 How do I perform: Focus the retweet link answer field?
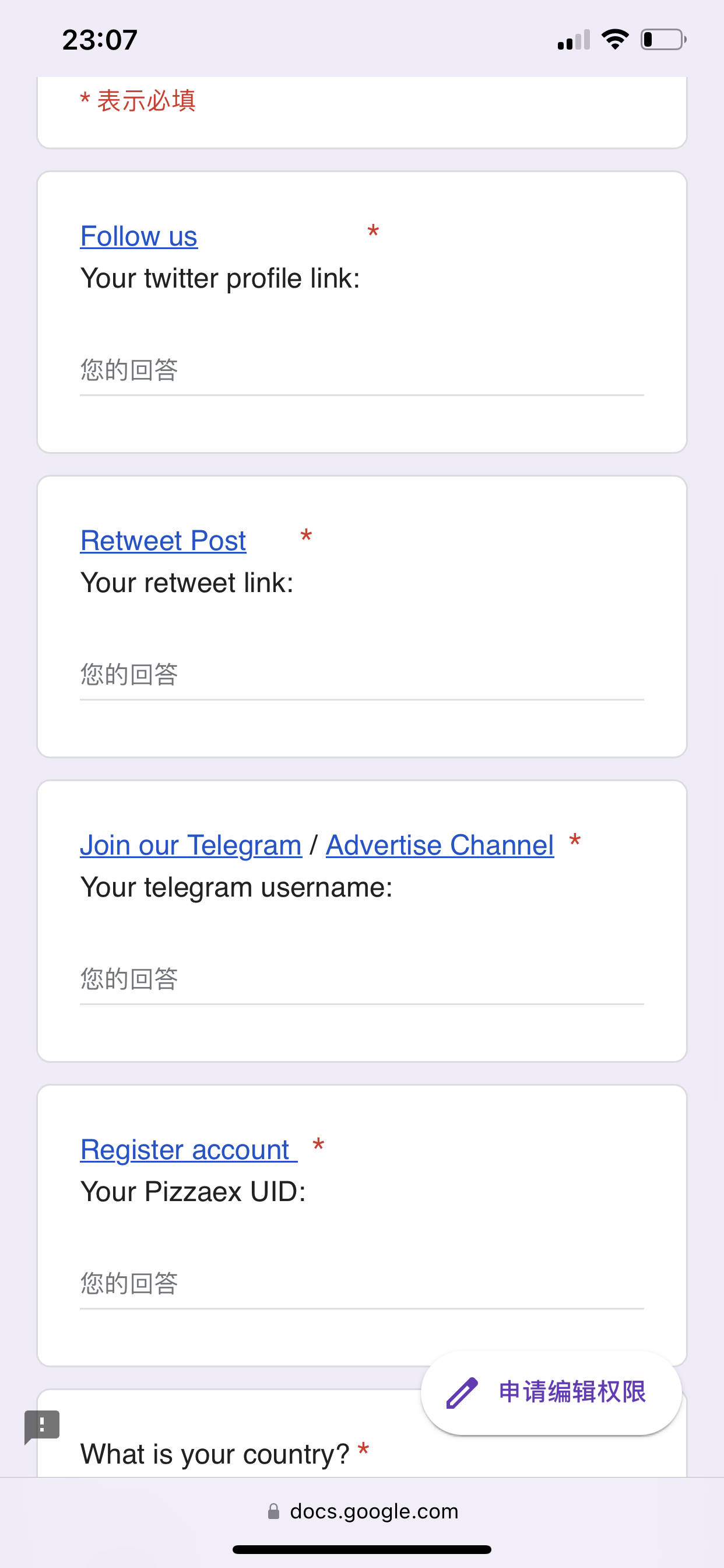point(361,675)
